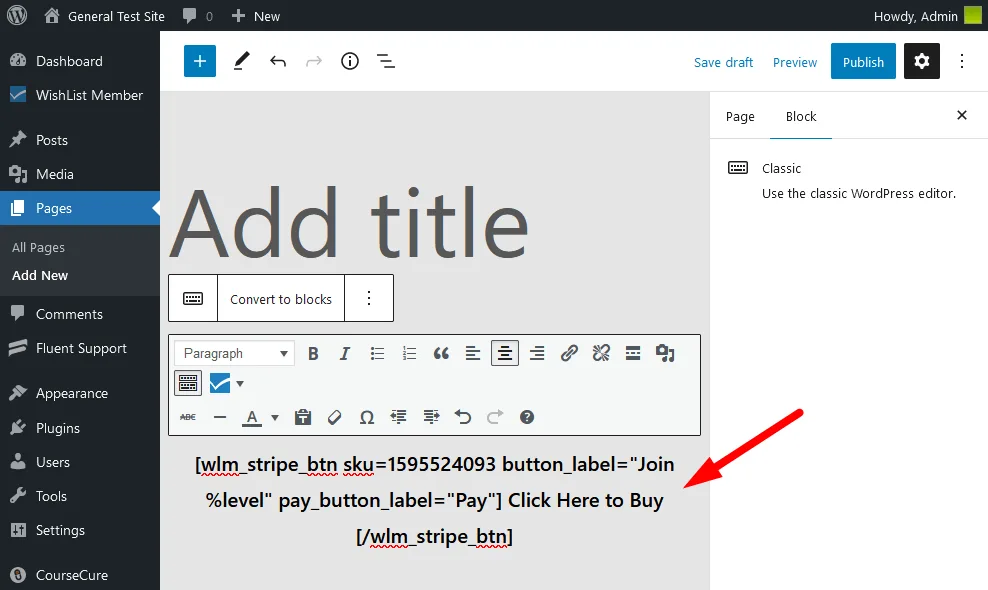Click Convert to blocks

coord(281,299)
